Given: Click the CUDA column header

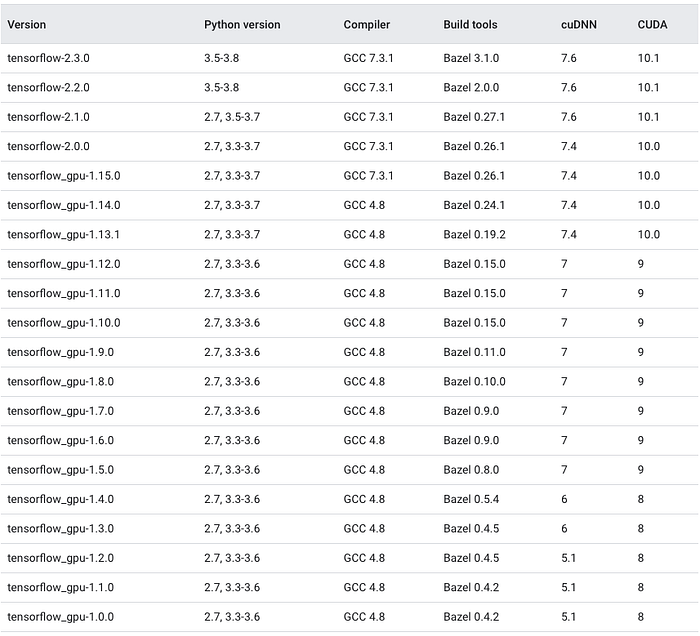Looking at the screenshot, I should click(652, 25).
